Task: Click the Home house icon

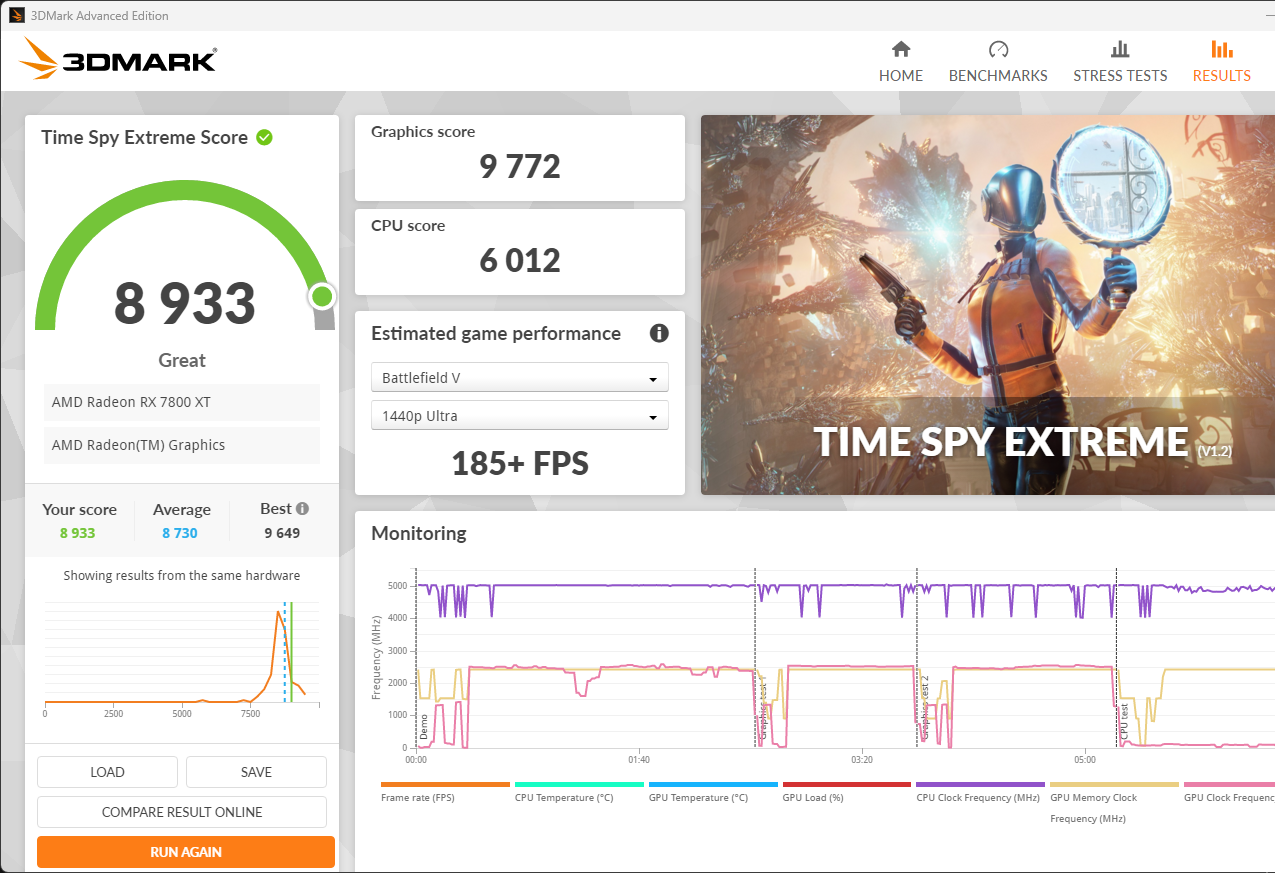Action: click(901, 49)
